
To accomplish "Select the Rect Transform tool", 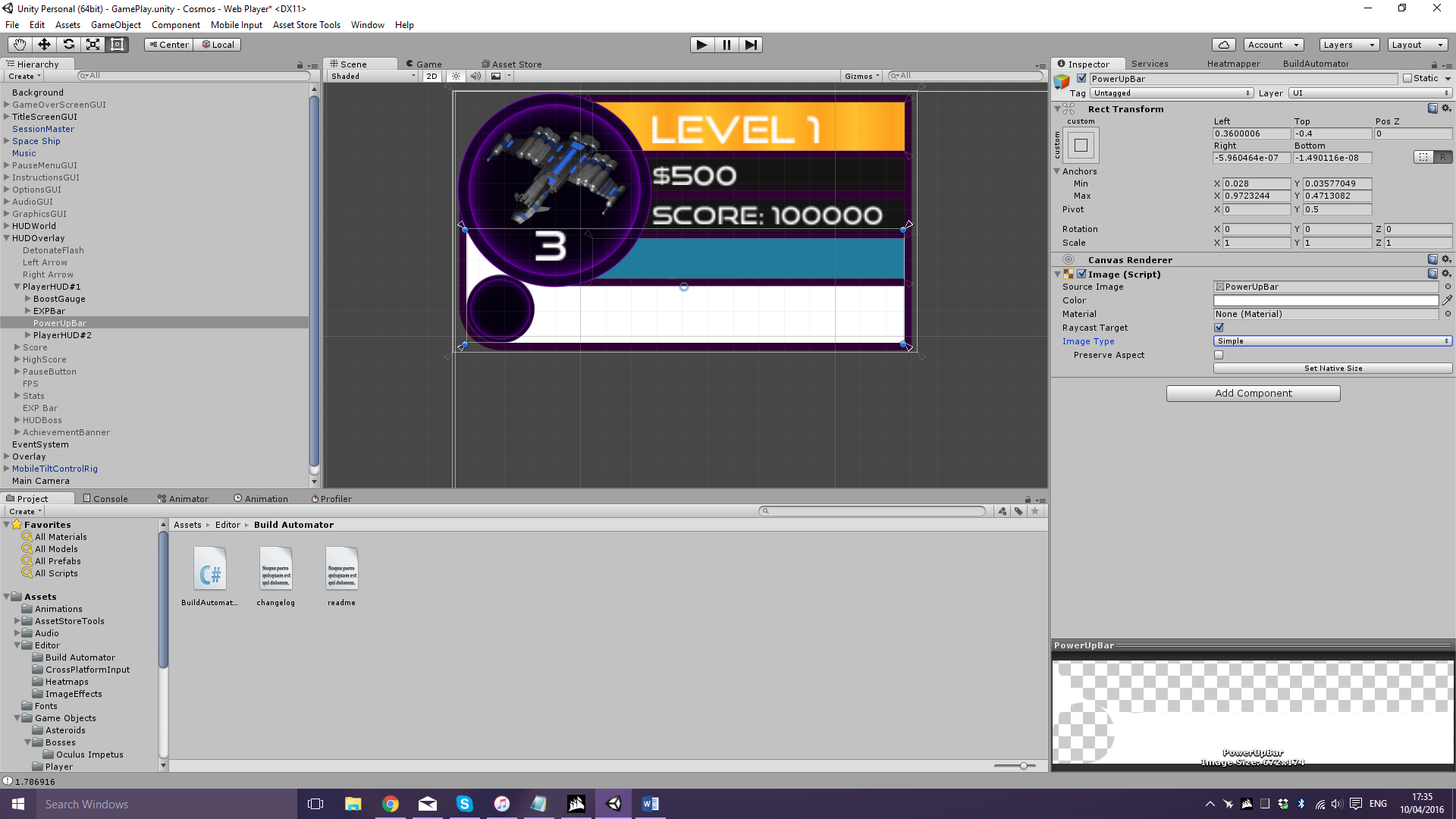I will point(117,45).
